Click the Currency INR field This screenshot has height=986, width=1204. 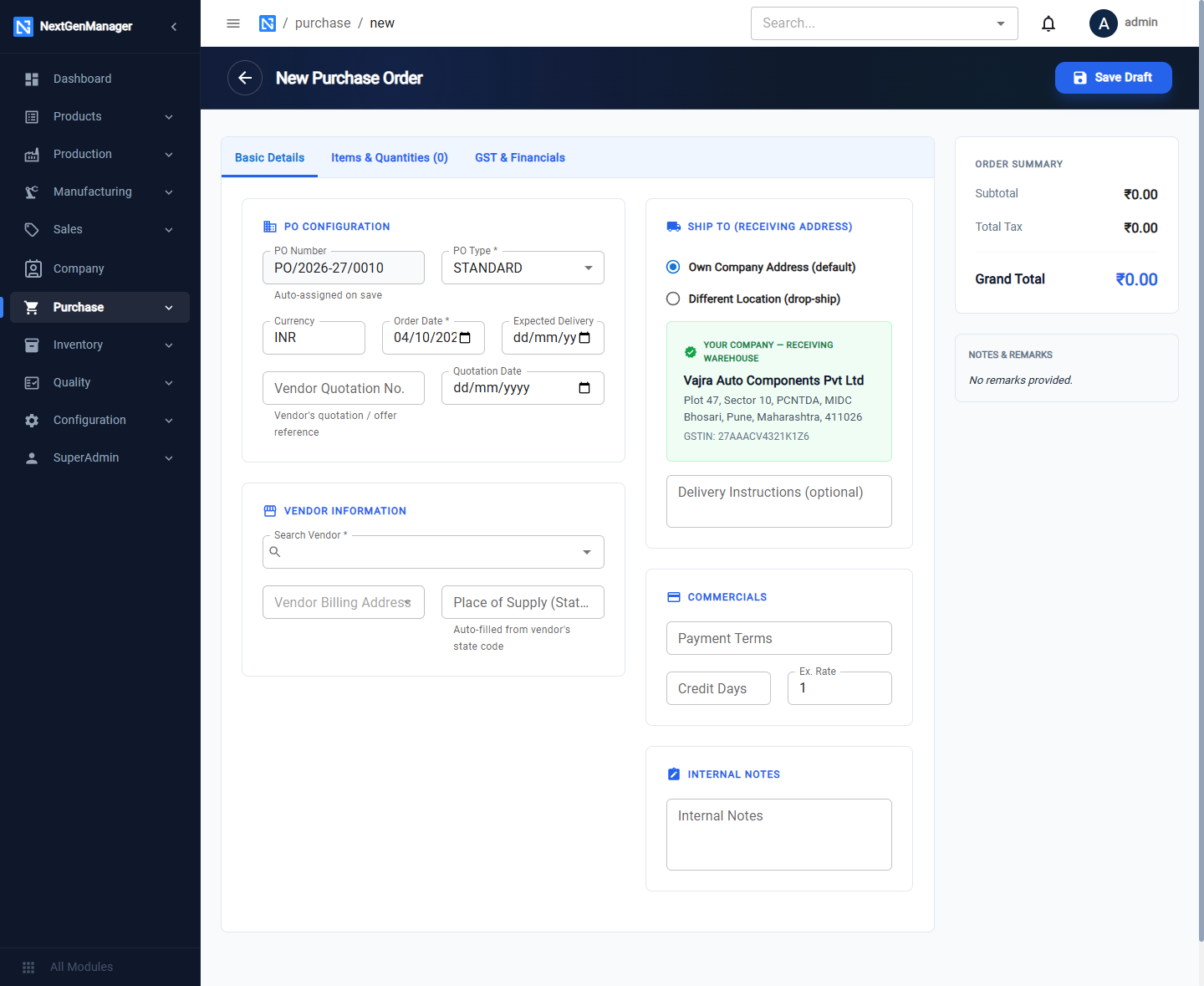(x=314, y=338)
